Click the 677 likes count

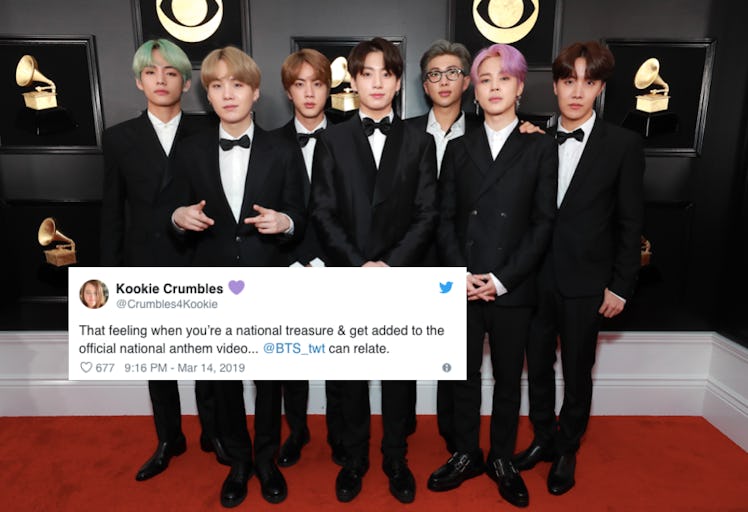105,367
